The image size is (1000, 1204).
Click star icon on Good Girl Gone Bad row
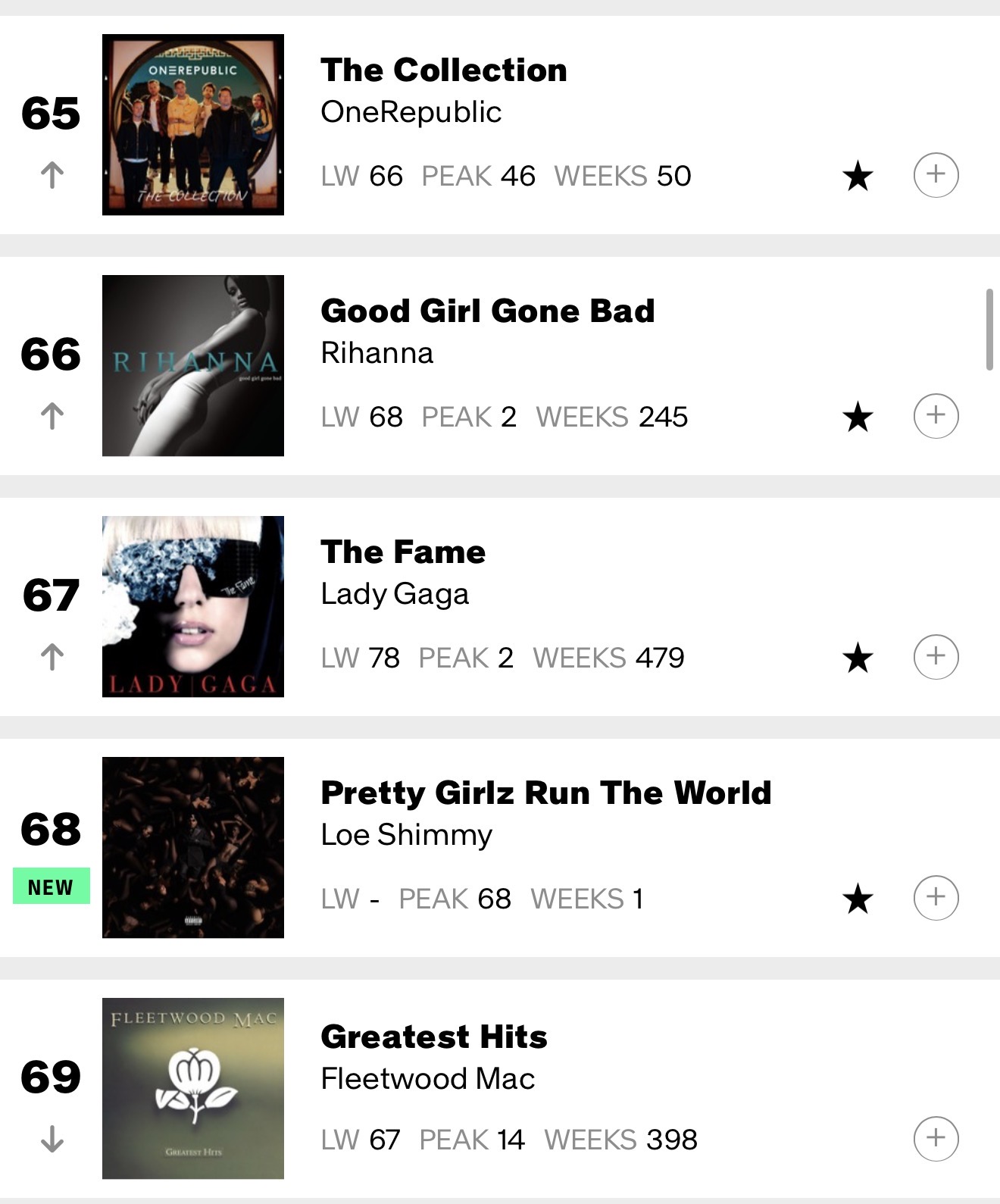tap(858, 417)
